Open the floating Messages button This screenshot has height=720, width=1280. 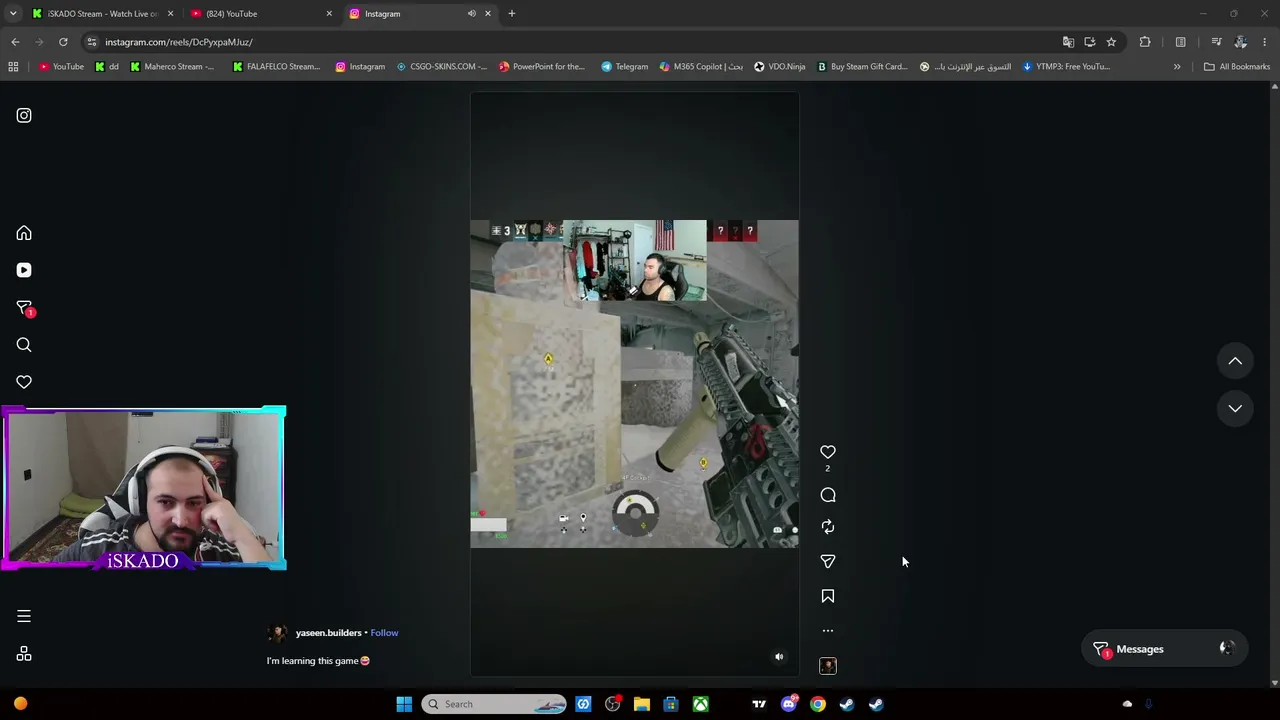1165,649
